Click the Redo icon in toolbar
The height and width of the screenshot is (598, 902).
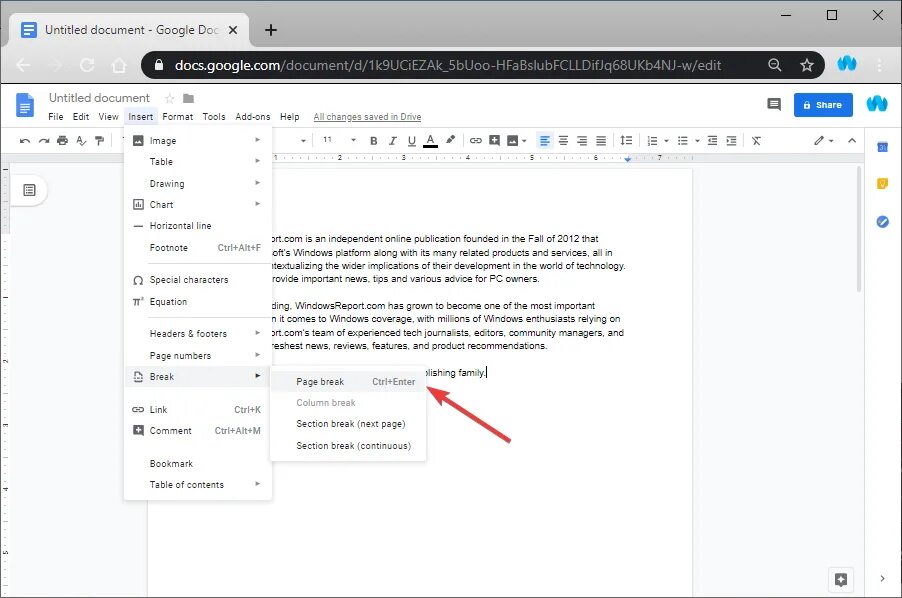(x=44, y=141)
